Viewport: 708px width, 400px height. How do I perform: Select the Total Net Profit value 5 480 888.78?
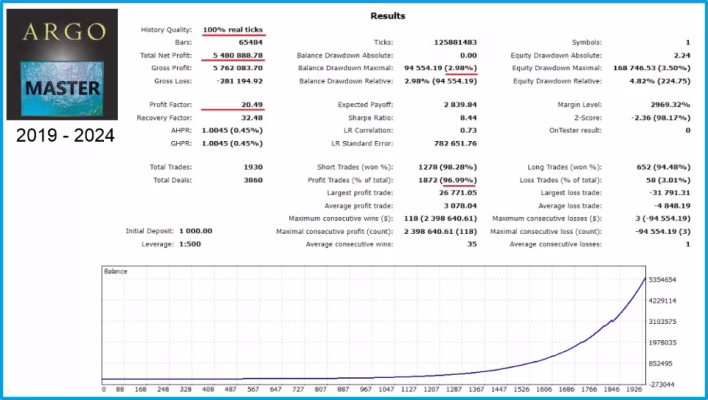(238, 56)
